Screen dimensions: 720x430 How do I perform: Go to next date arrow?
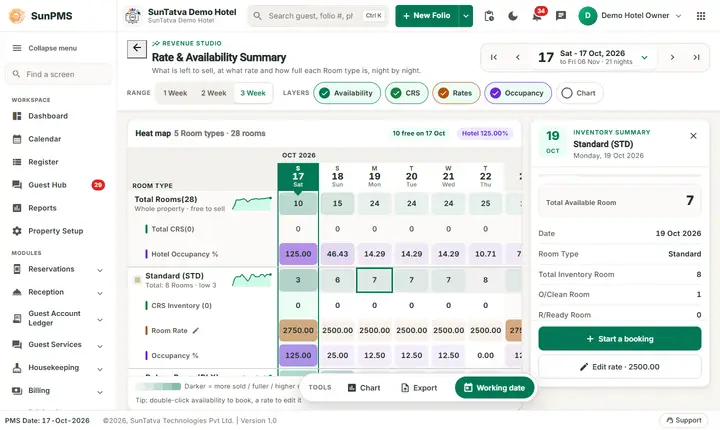click(672, 57)
